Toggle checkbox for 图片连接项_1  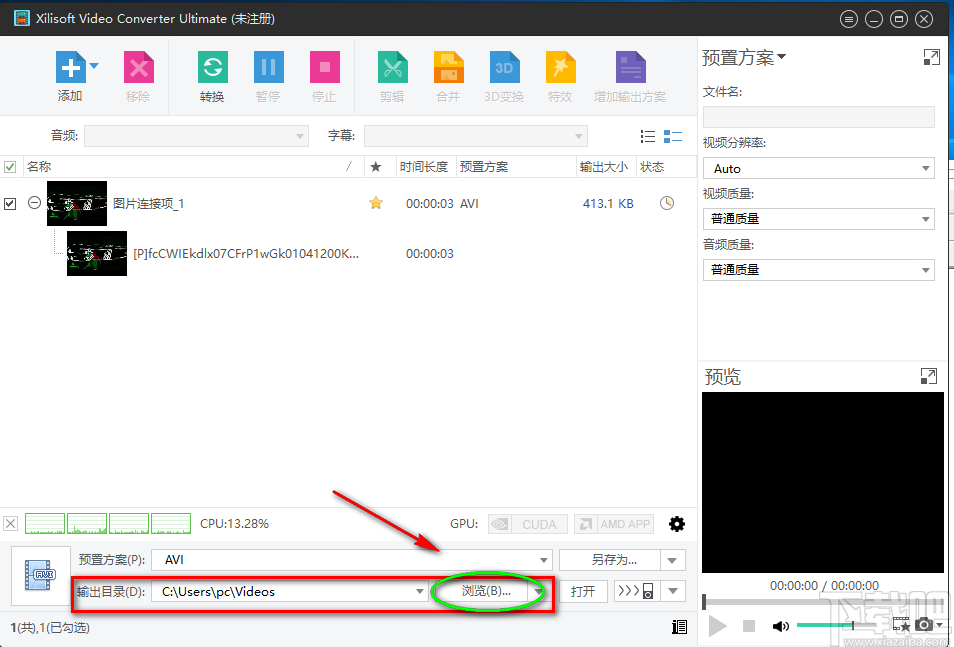[10, 203]
